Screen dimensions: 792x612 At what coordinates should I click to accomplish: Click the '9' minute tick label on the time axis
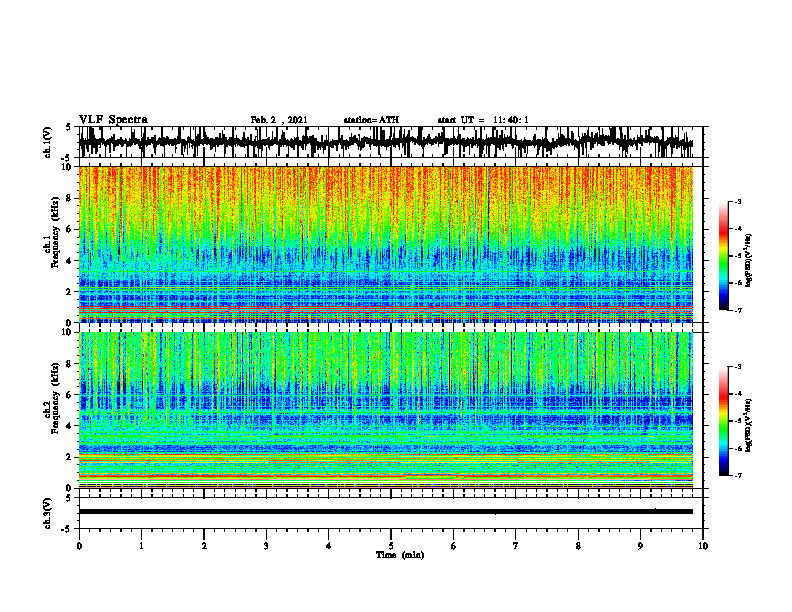(640, 546)
